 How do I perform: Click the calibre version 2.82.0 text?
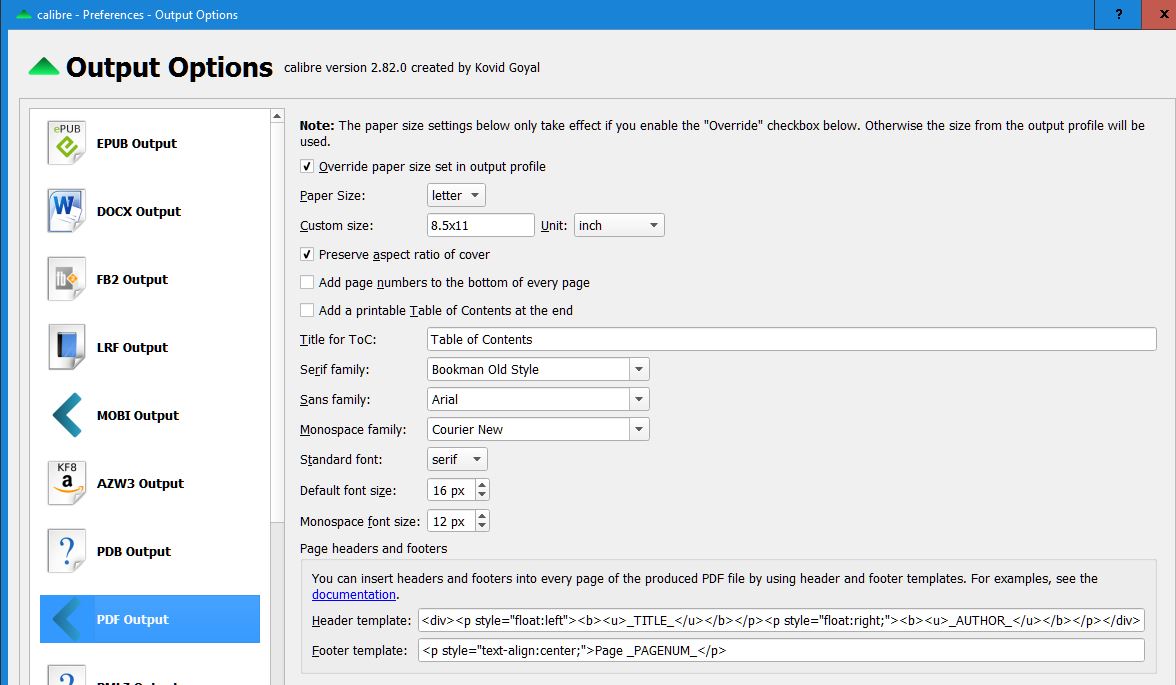coord(412,68)
